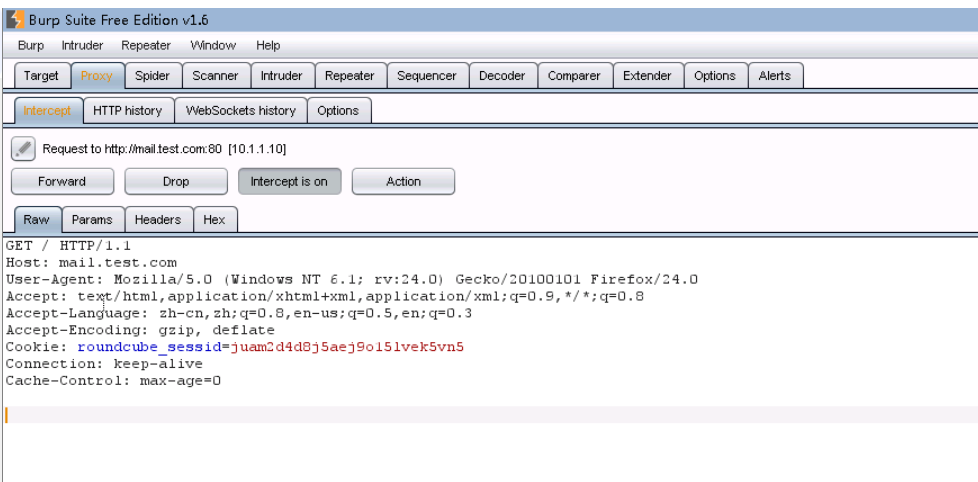Switch to the Headers view tab
This screenshot has width=978, height=482.
[x=158, y=219]
